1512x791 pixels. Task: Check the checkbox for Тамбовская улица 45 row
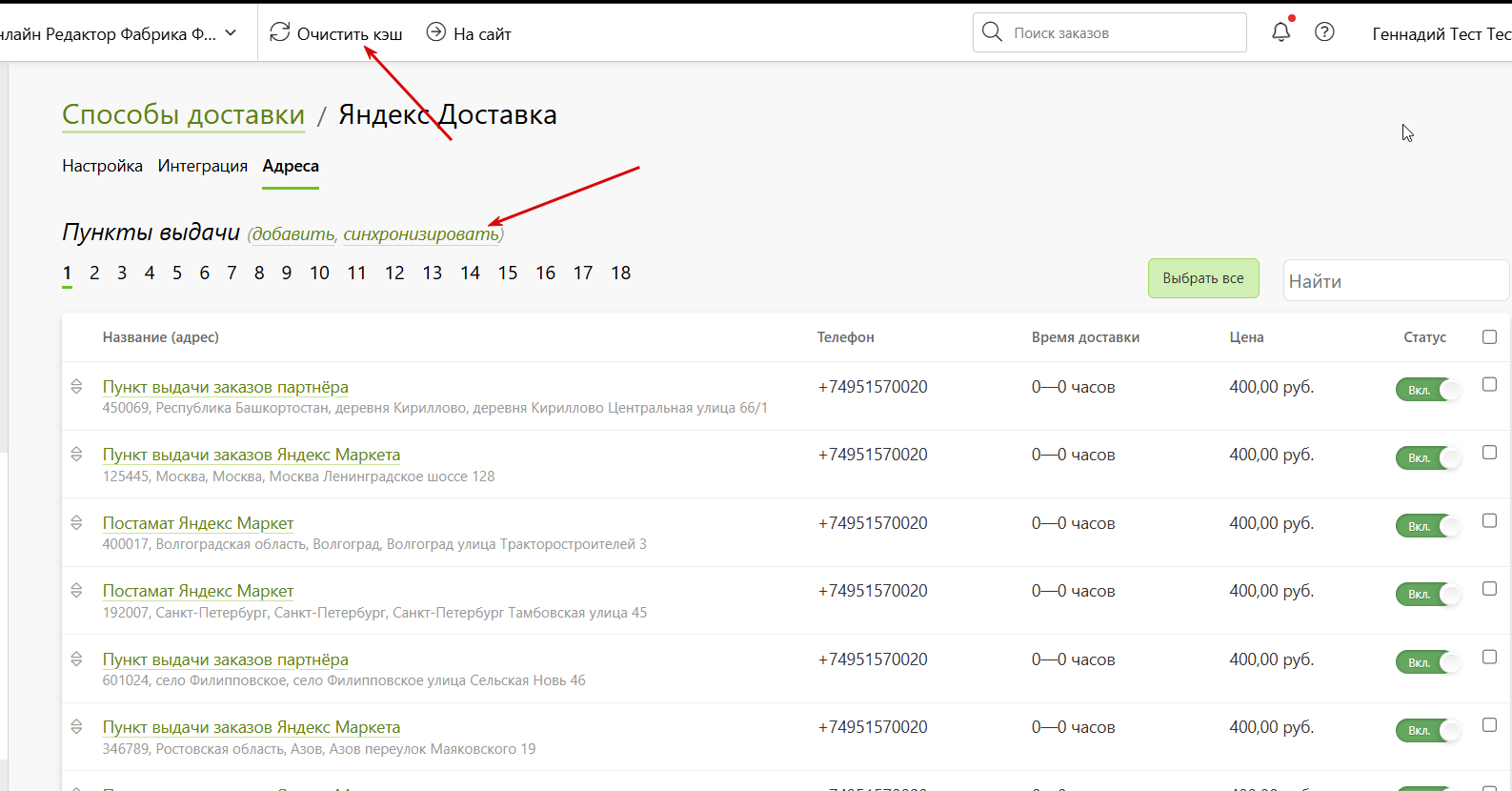1490,589
